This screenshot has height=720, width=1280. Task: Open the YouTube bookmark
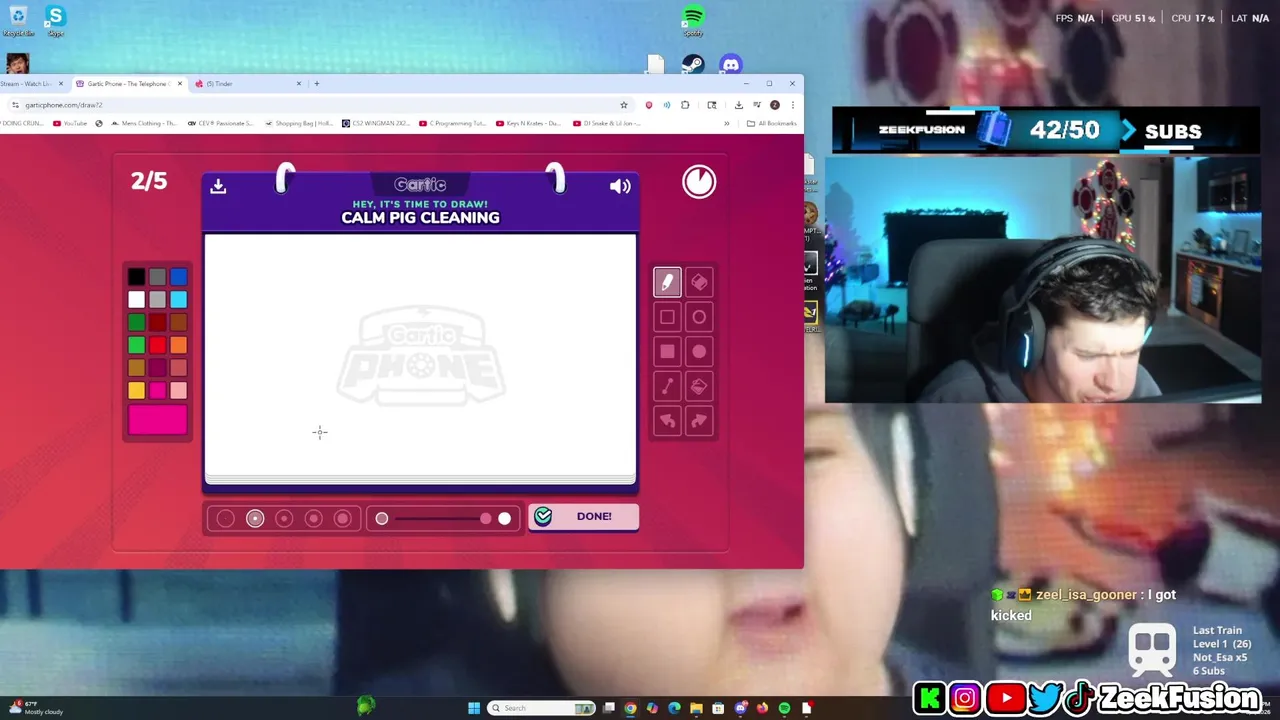pos(70,123)
